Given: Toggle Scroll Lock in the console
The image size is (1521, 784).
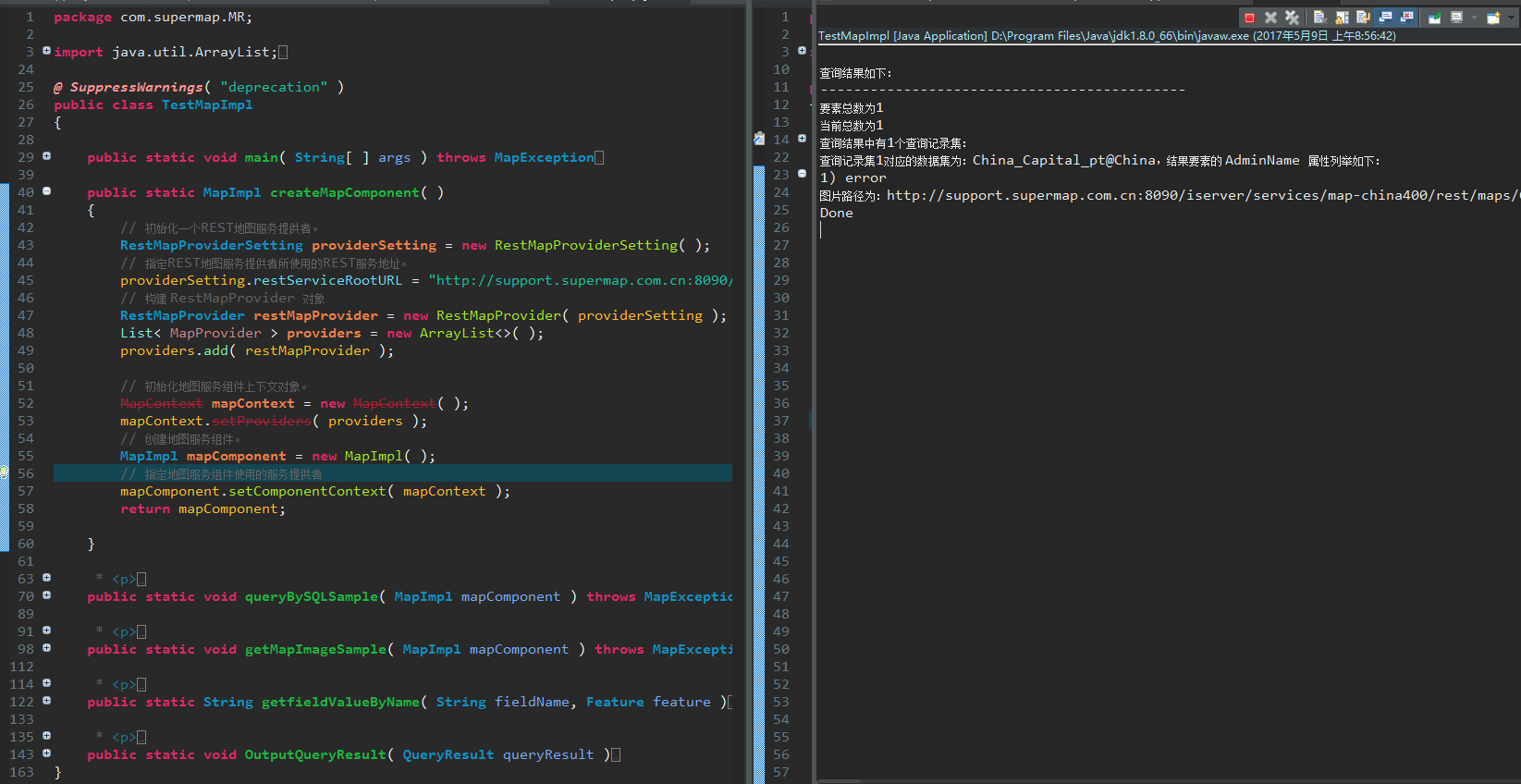Looking at the screenshot, I should click(1342, 18).
